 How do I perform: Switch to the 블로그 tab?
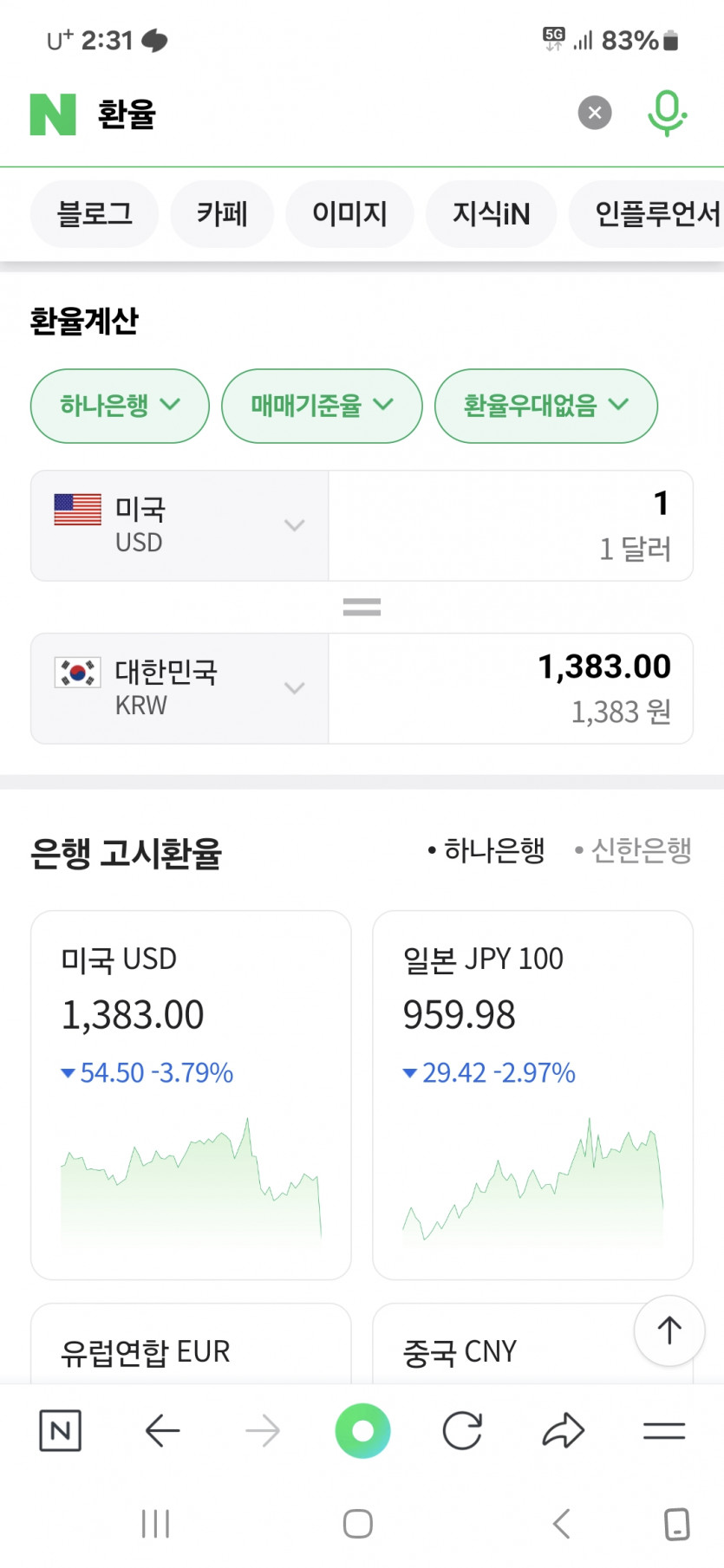[95, 214]
